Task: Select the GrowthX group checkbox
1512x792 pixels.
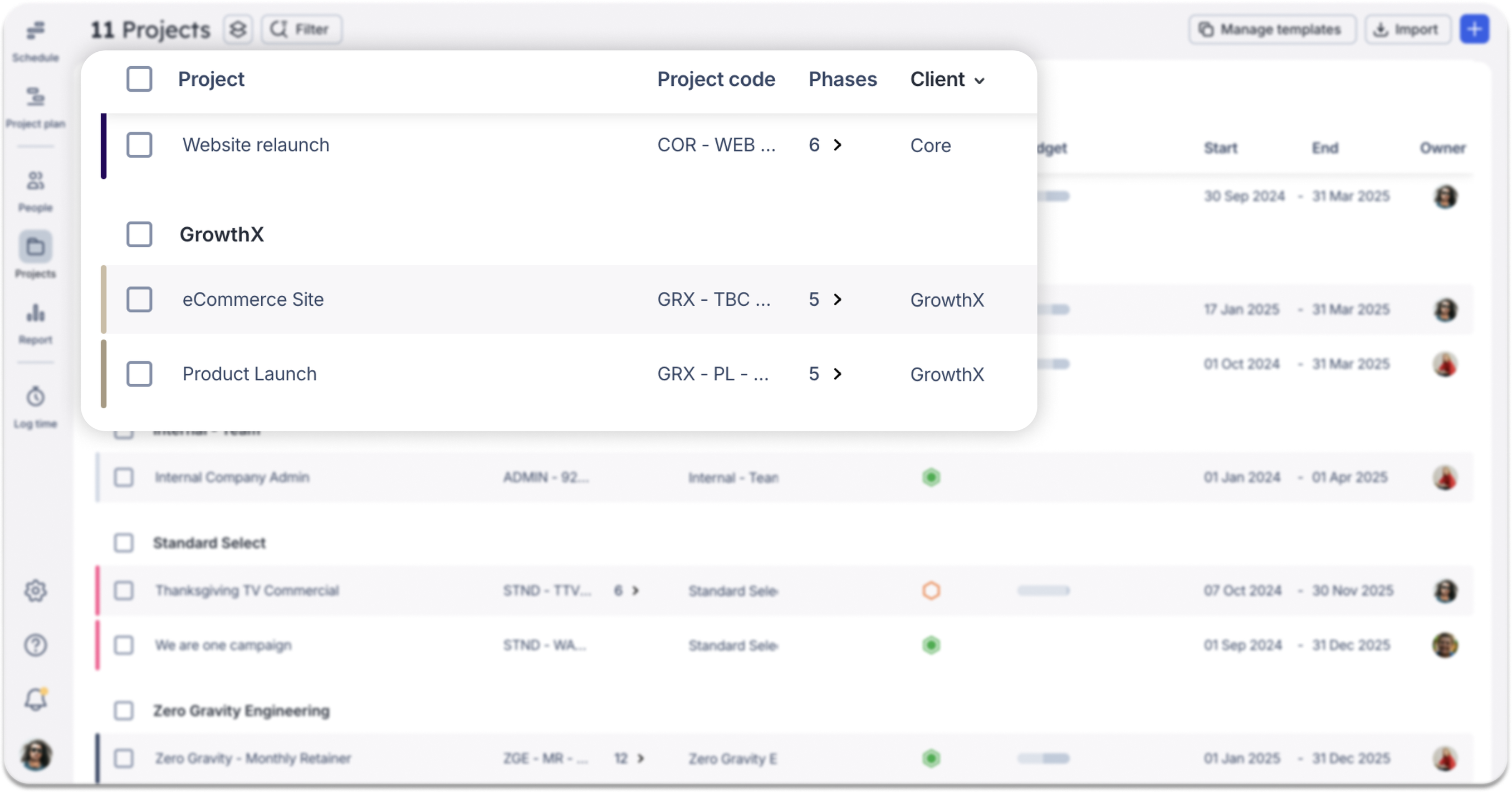Action: click(139, 234)
